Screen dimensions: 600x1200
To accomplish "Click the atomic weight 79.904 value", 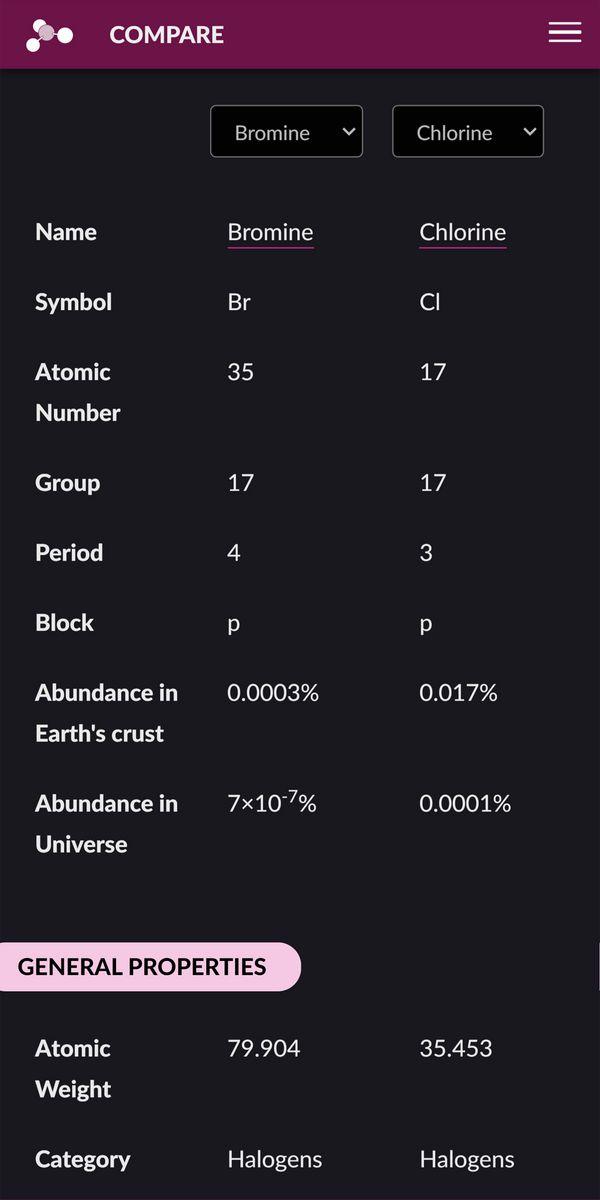I will click(264, 1049).
